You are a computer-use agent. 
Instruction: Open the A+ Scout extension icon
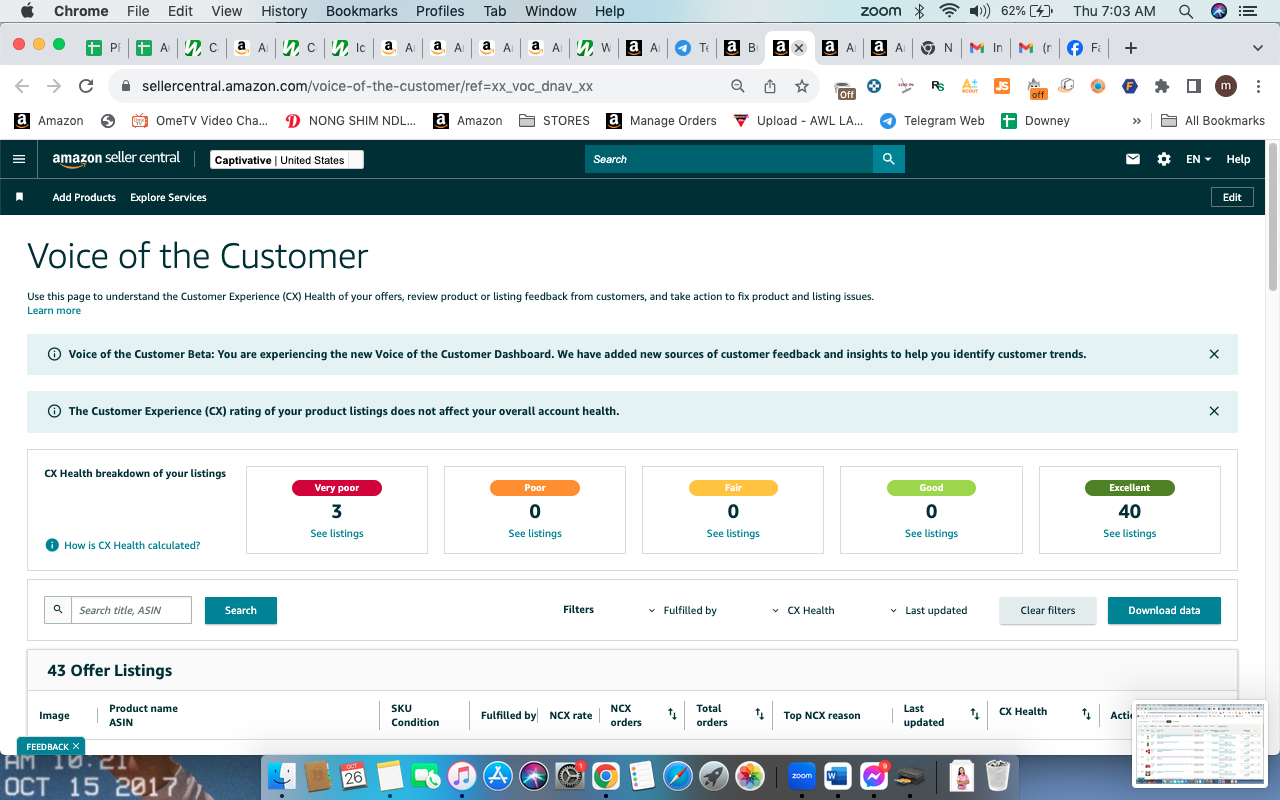pos(970,87)
